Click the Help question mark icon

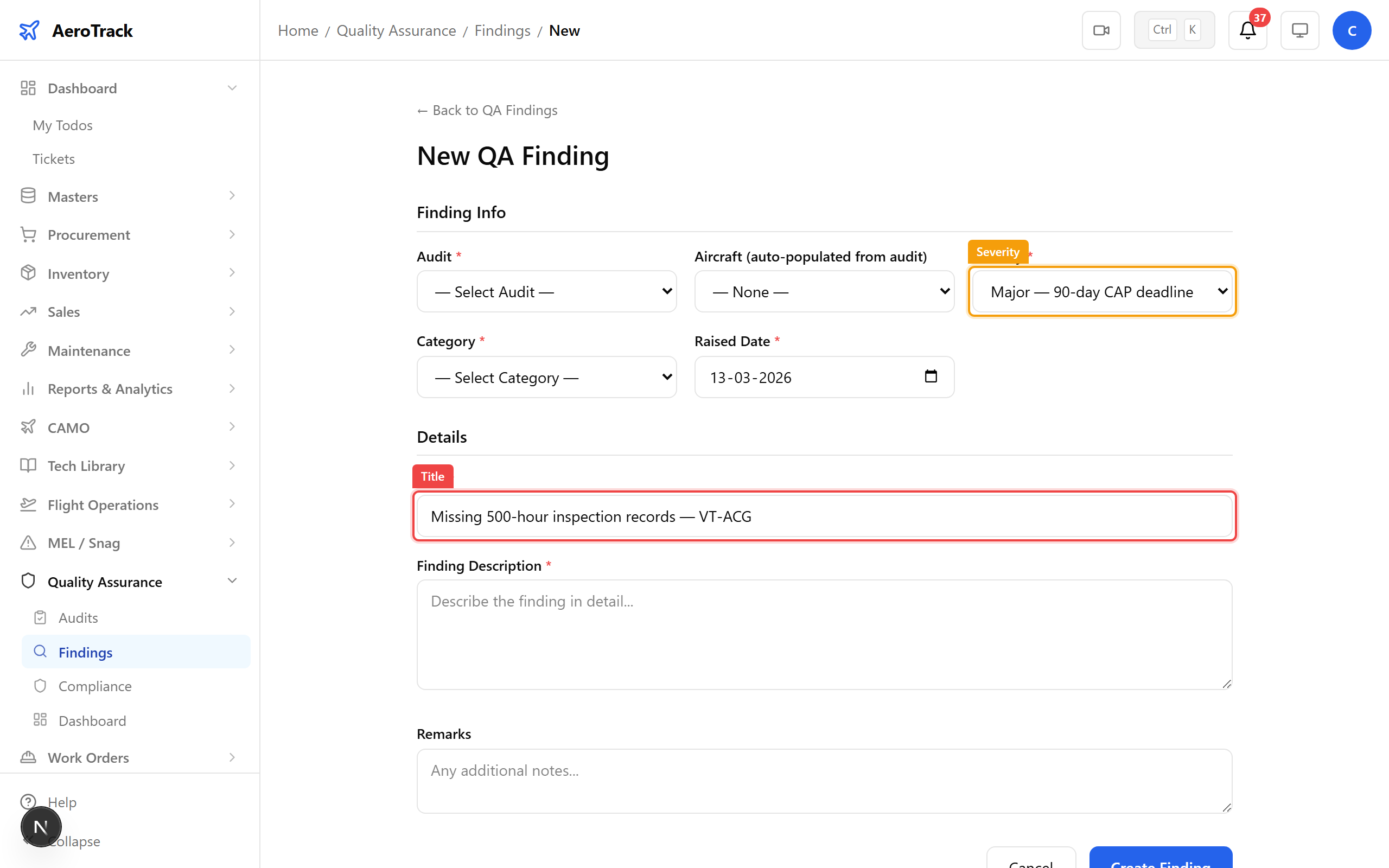click(28, 801)
